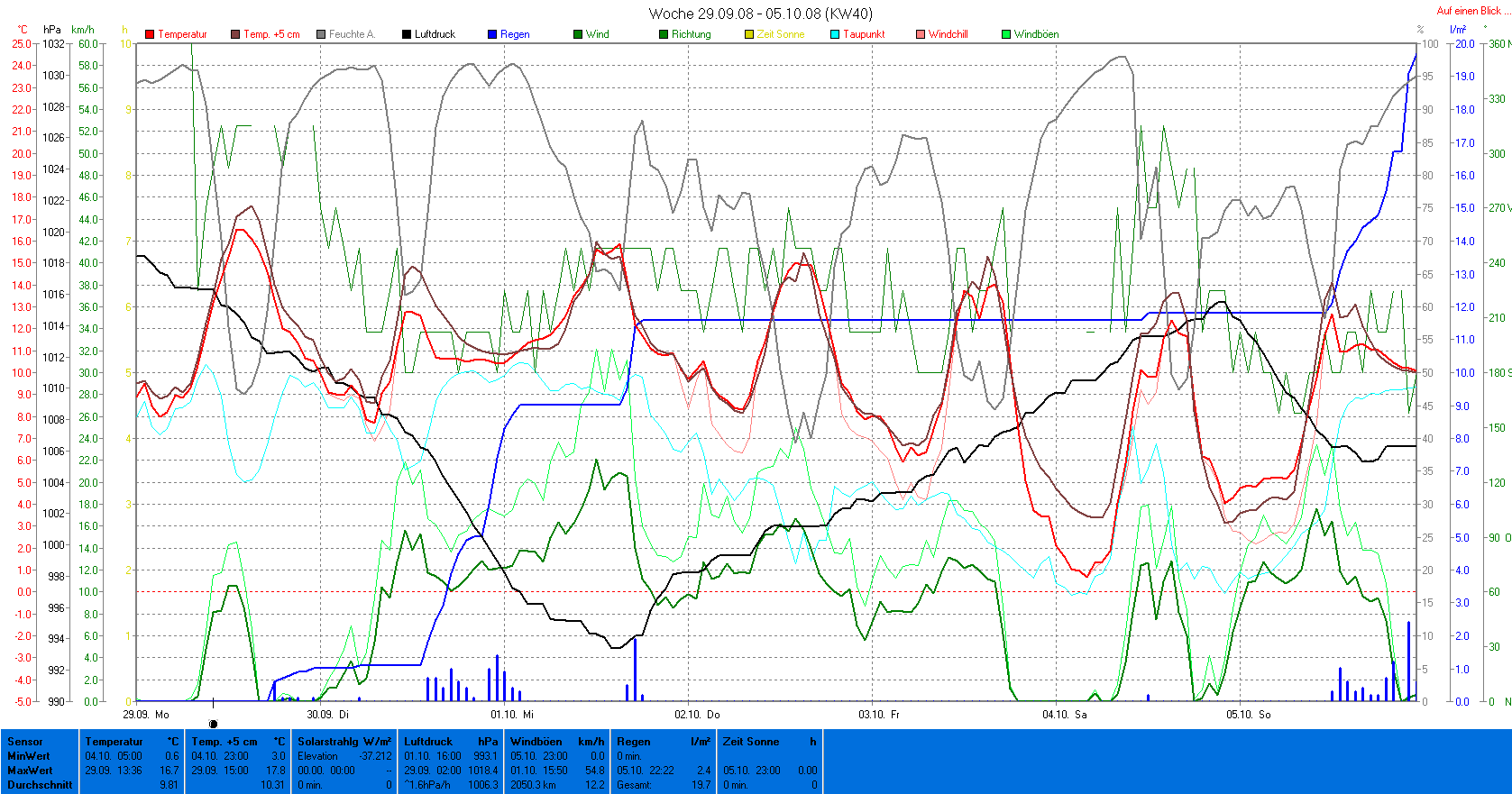Click the cyan Taupunkt legend square

(x=835, y=34)
